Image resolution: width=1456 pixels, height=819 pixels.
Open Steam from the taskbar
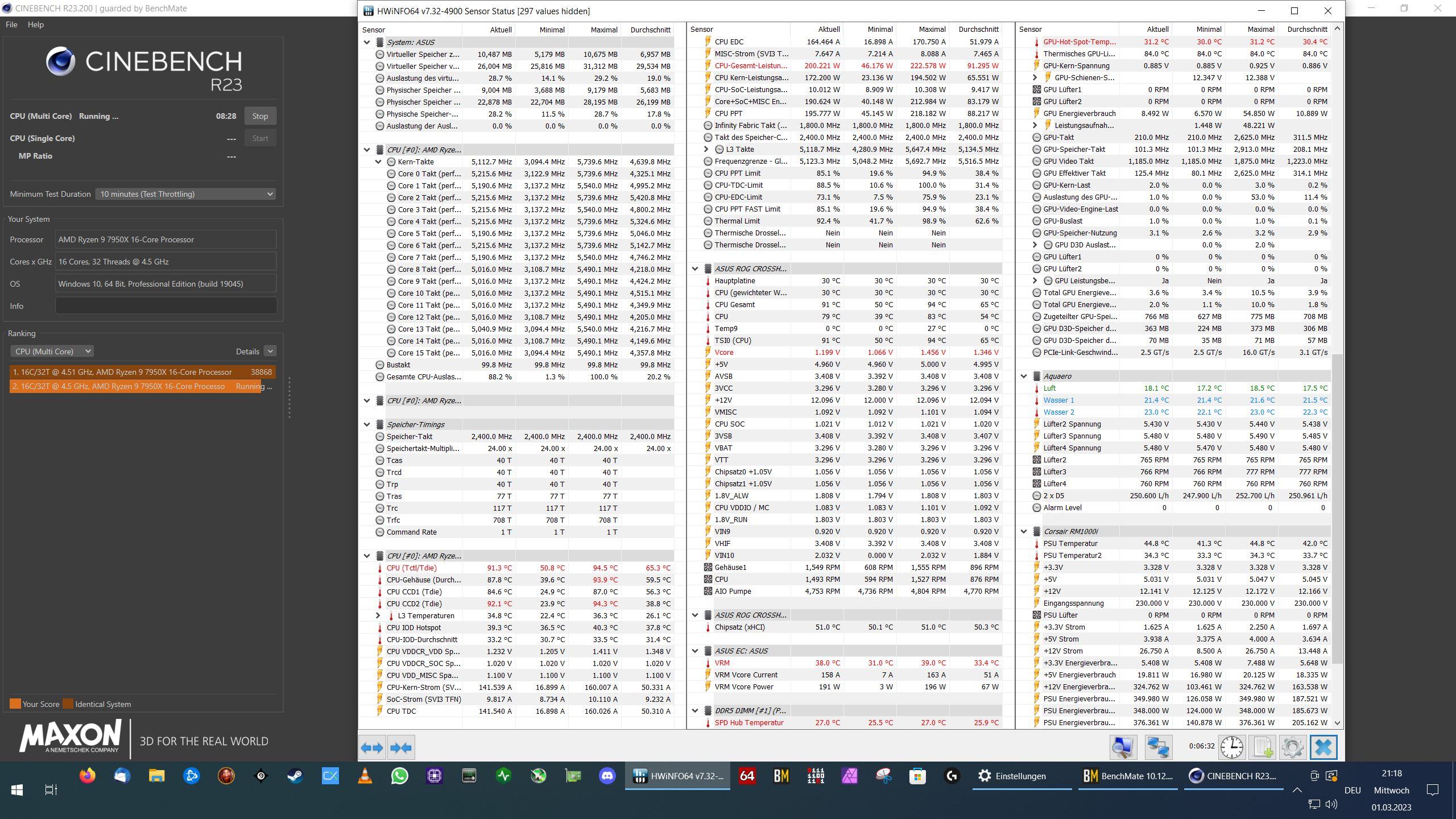295,776
